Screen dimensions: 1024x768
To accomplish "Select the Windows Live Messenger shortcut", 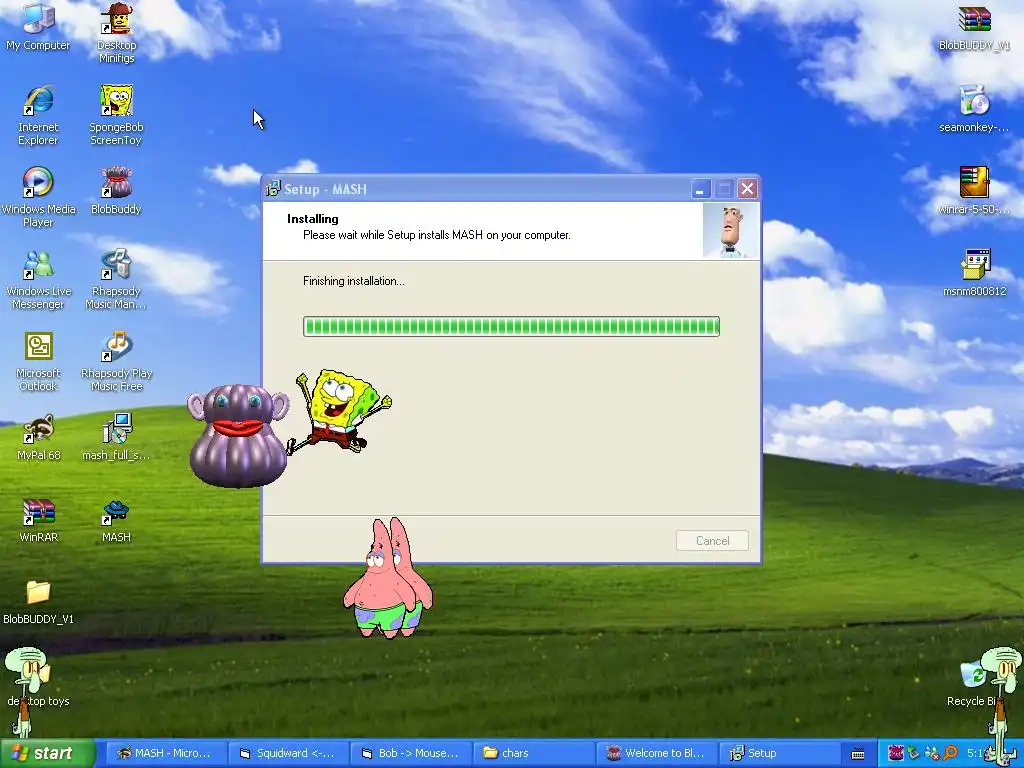I will pyautogui.click(x=38, y=280).
